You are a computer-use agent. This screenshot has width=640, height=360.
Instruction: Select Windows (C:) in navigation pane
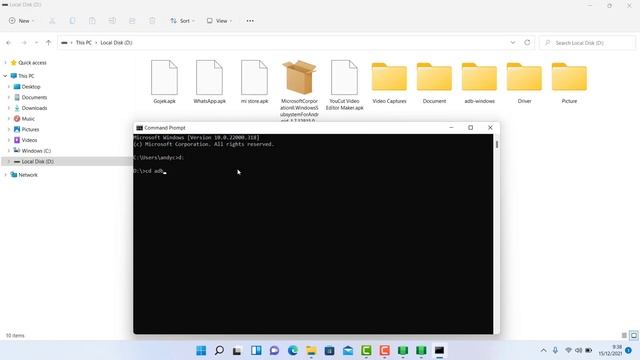click(x=36, y=151)
